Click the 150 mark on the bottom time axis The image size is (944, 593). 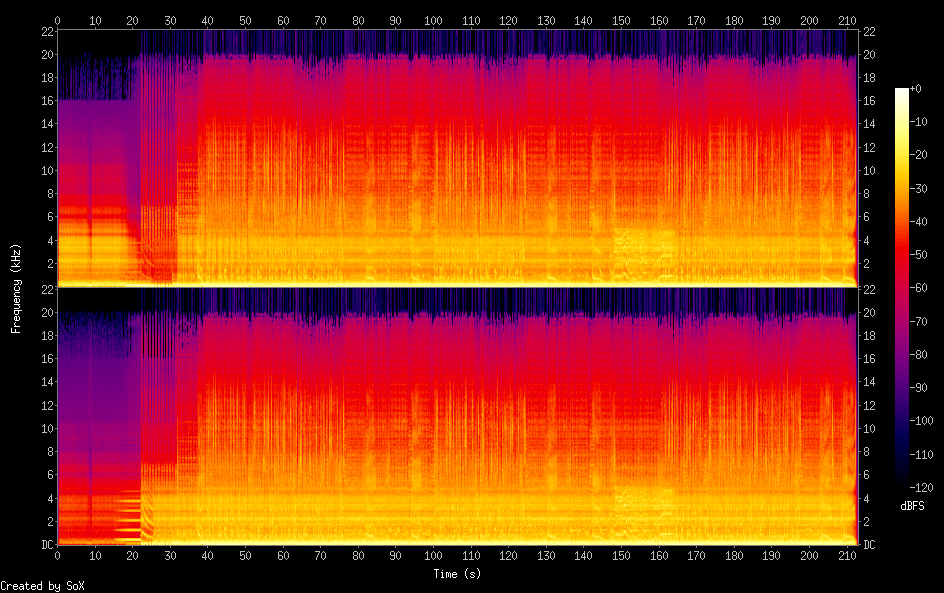(x=621, y=555)
